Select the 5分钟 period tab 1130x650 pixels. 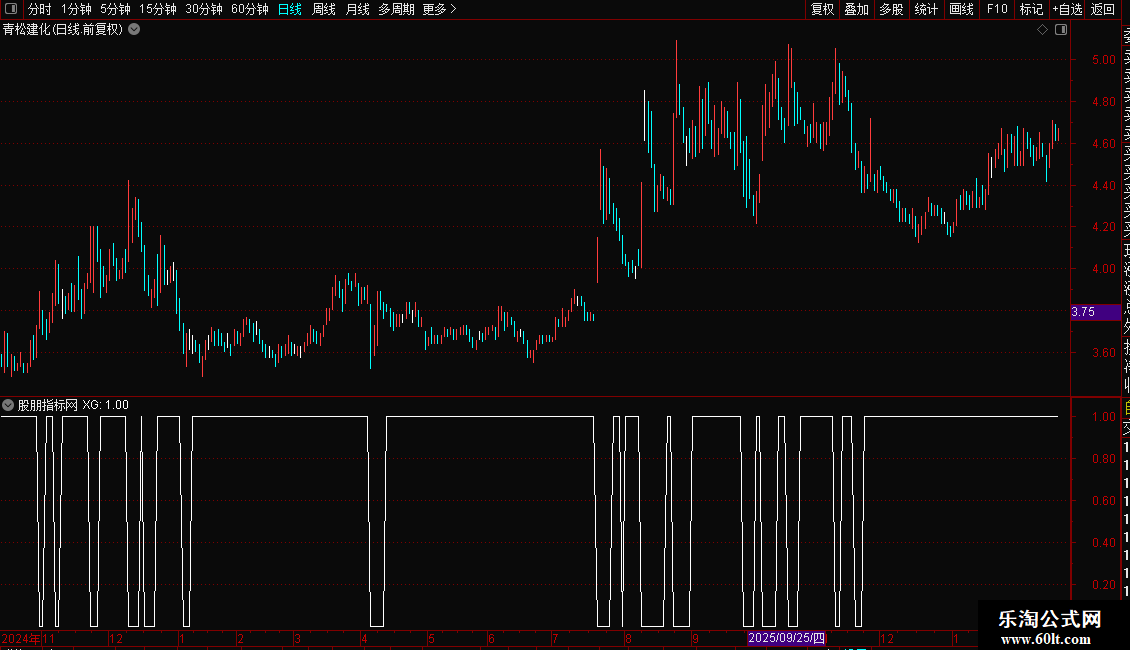(115, 9)
